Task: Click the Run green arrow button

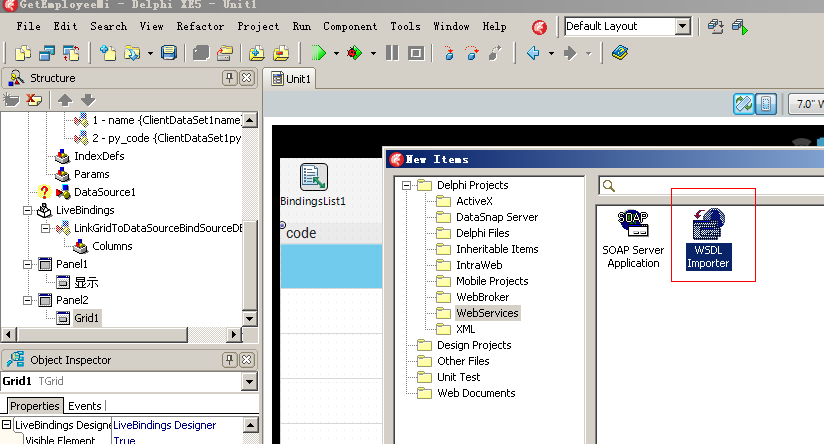Action: [318, 53]
